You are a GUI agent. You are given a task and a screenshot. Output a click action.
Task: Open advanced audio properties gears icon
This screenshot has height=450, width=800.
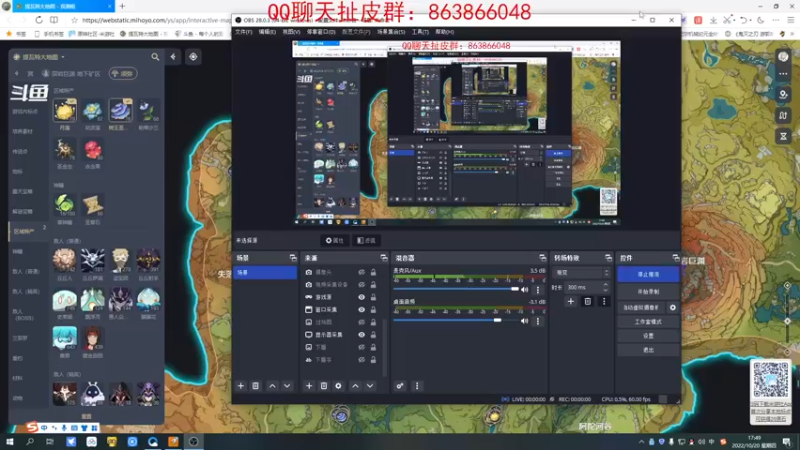coord(400,386)
